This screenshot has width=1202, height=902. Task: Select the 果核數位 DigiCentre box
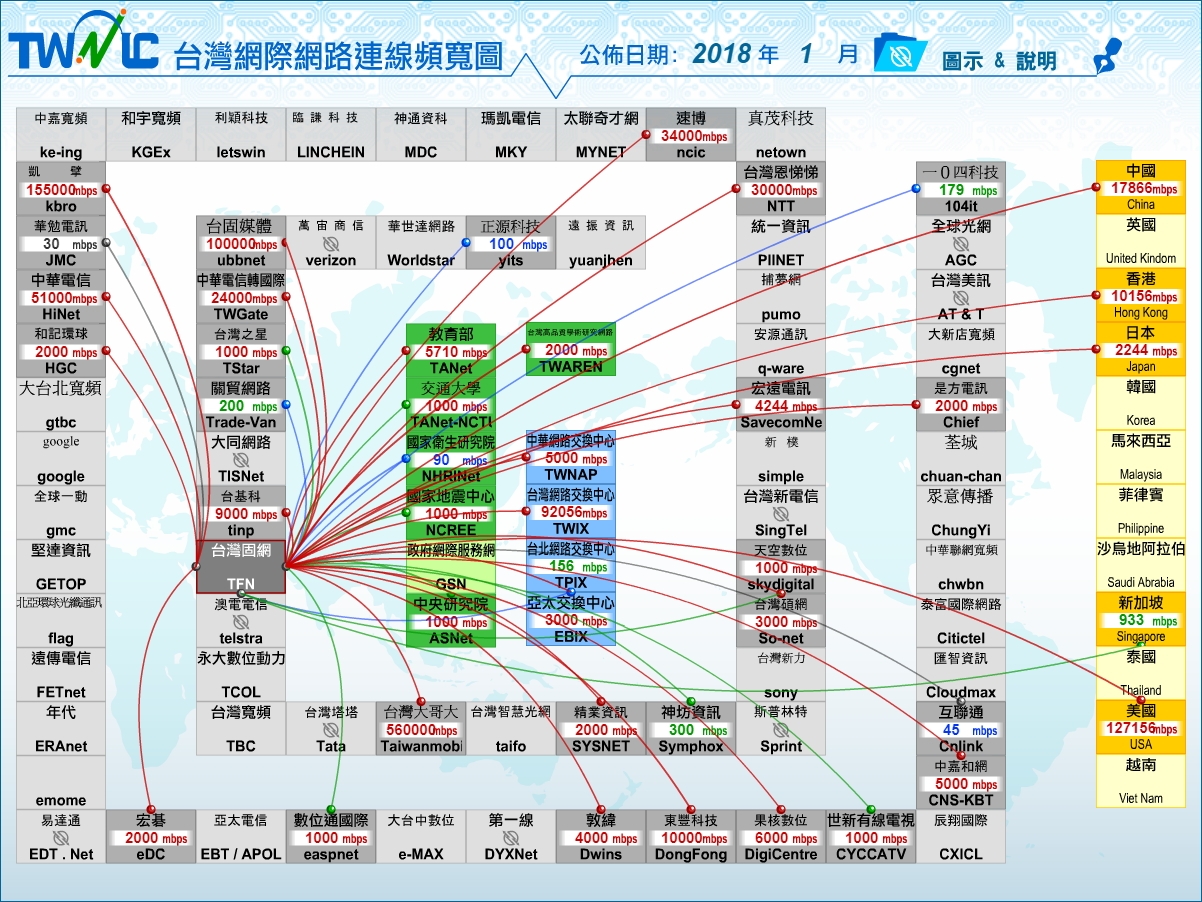click(781, 836)
